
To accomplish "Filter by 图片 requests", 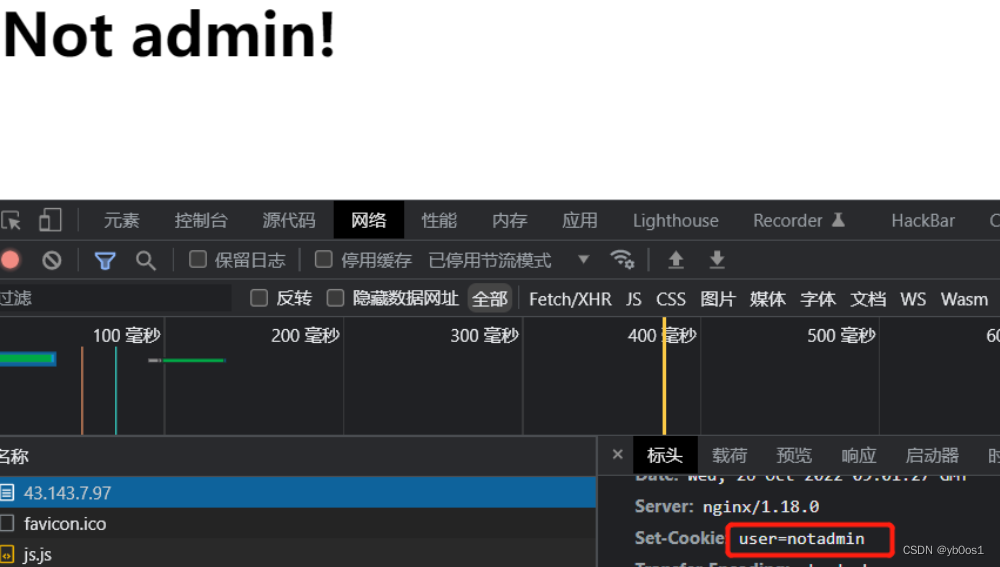I will click(717, 299).
